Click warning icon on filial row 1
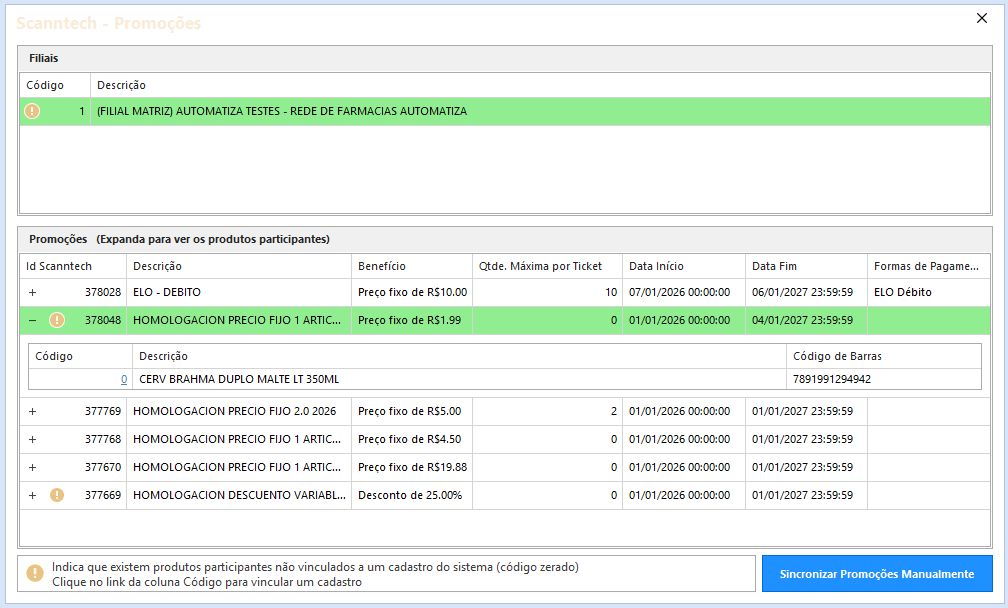Image resolution: width=1008 pixels, height=608 pixels. click(32, 111)
